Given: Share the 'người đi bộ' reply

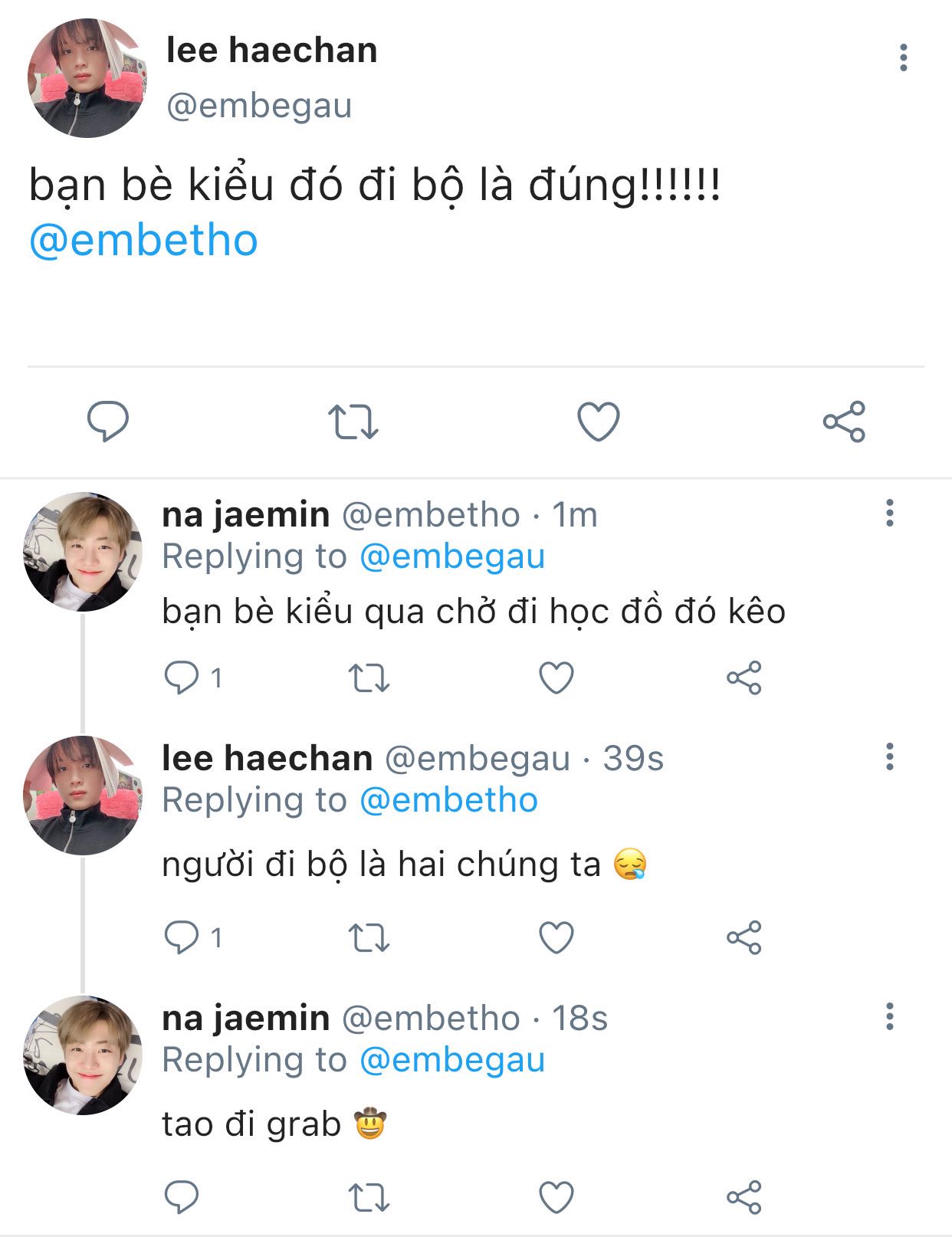Looking at the screenshot, I should click(x=744, y=937).
